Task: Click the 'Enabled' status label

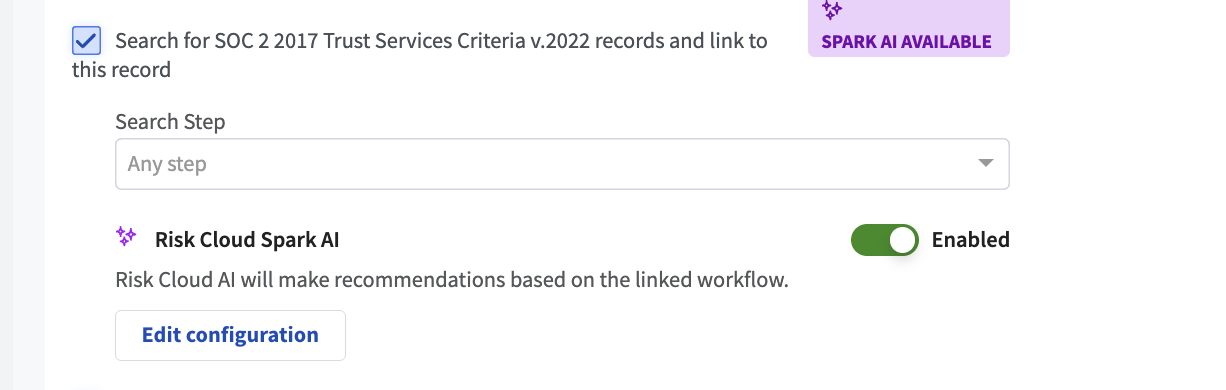Action: coord(970,240)
